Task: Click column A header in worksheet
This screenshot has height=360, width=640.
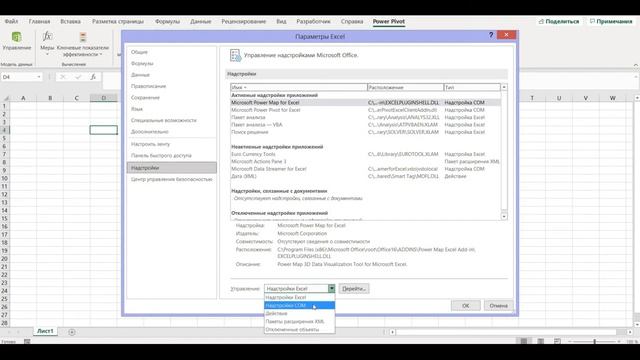Action: coord(23,98)
